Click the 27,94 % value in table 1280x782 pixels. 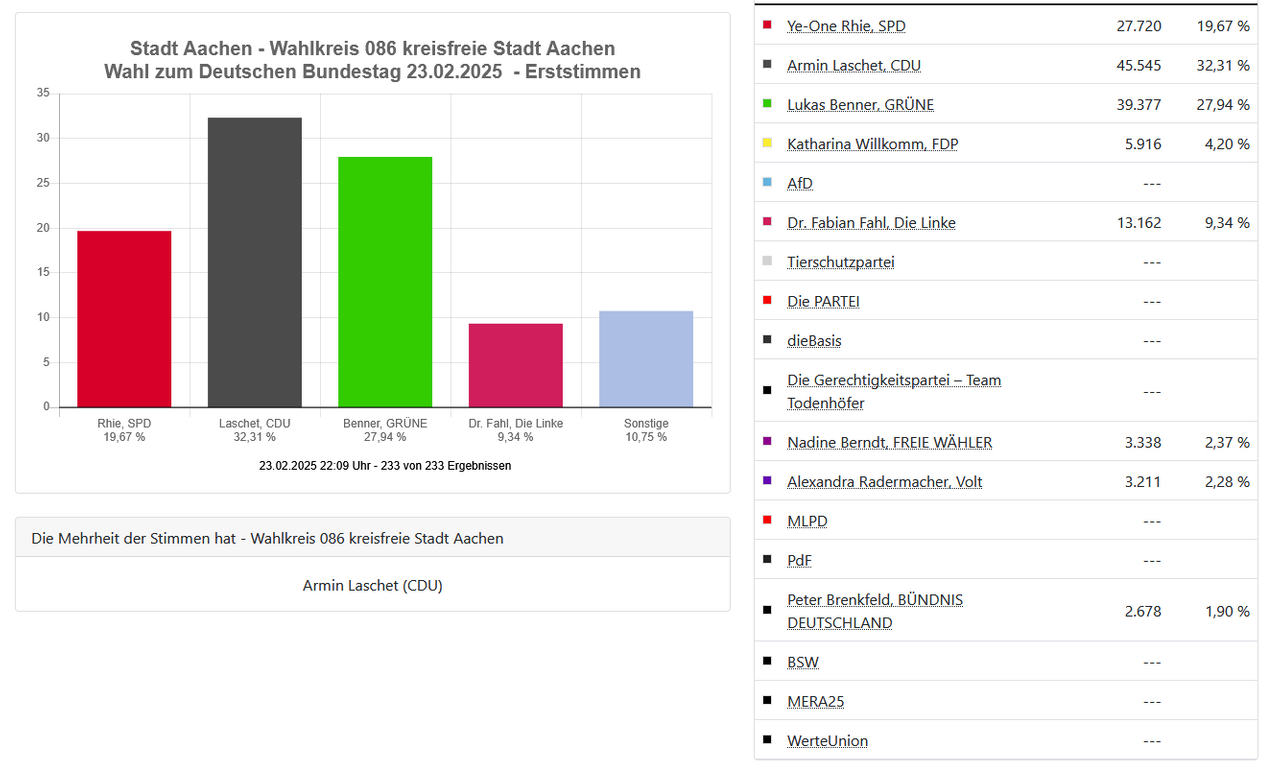(x=1223, y=104)
